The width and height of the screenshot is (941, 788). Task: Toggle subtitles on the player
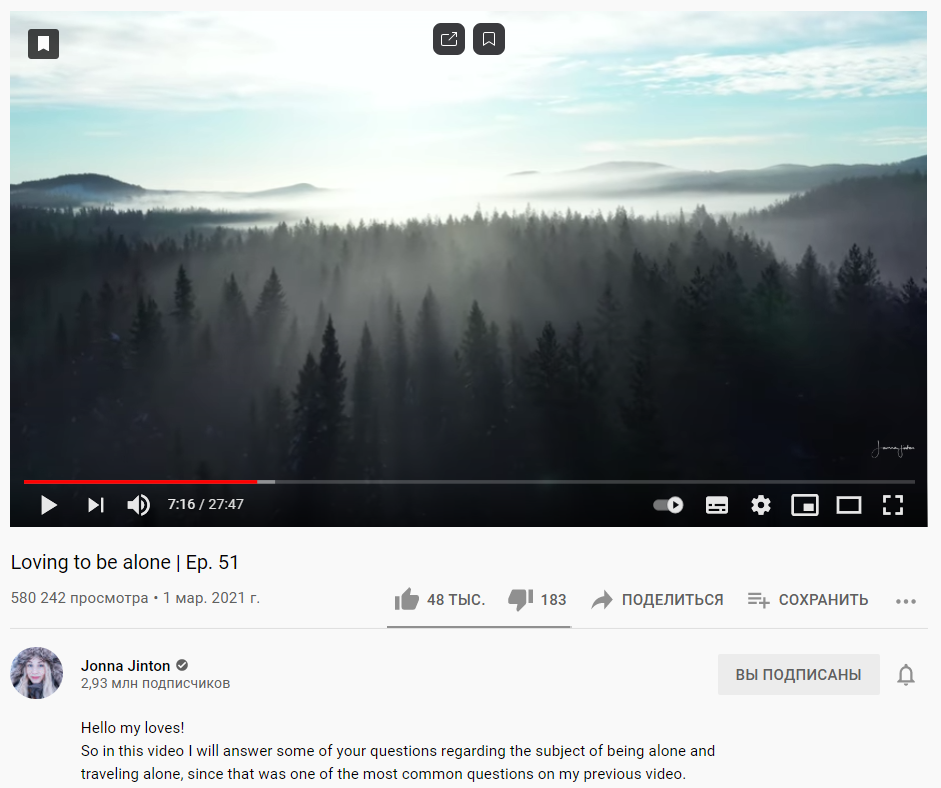717,505
